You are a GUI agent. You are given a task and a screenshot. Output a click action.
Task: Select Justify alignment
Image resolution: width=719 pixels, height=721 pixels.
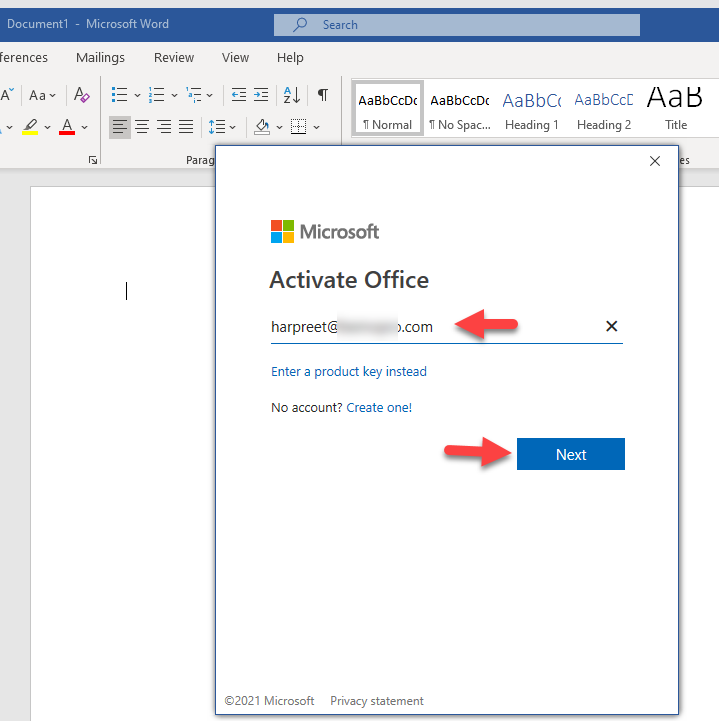186,126
